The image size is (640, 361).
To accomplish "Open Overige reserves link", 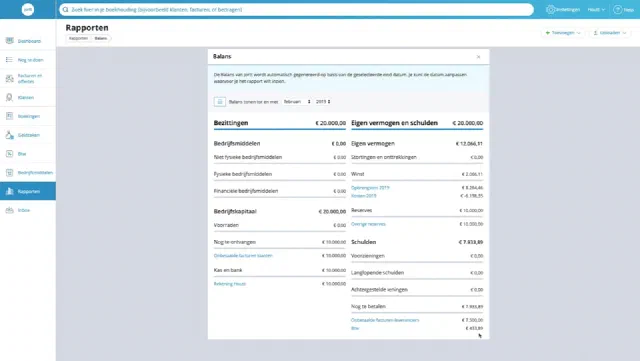I will click(368, 224).
